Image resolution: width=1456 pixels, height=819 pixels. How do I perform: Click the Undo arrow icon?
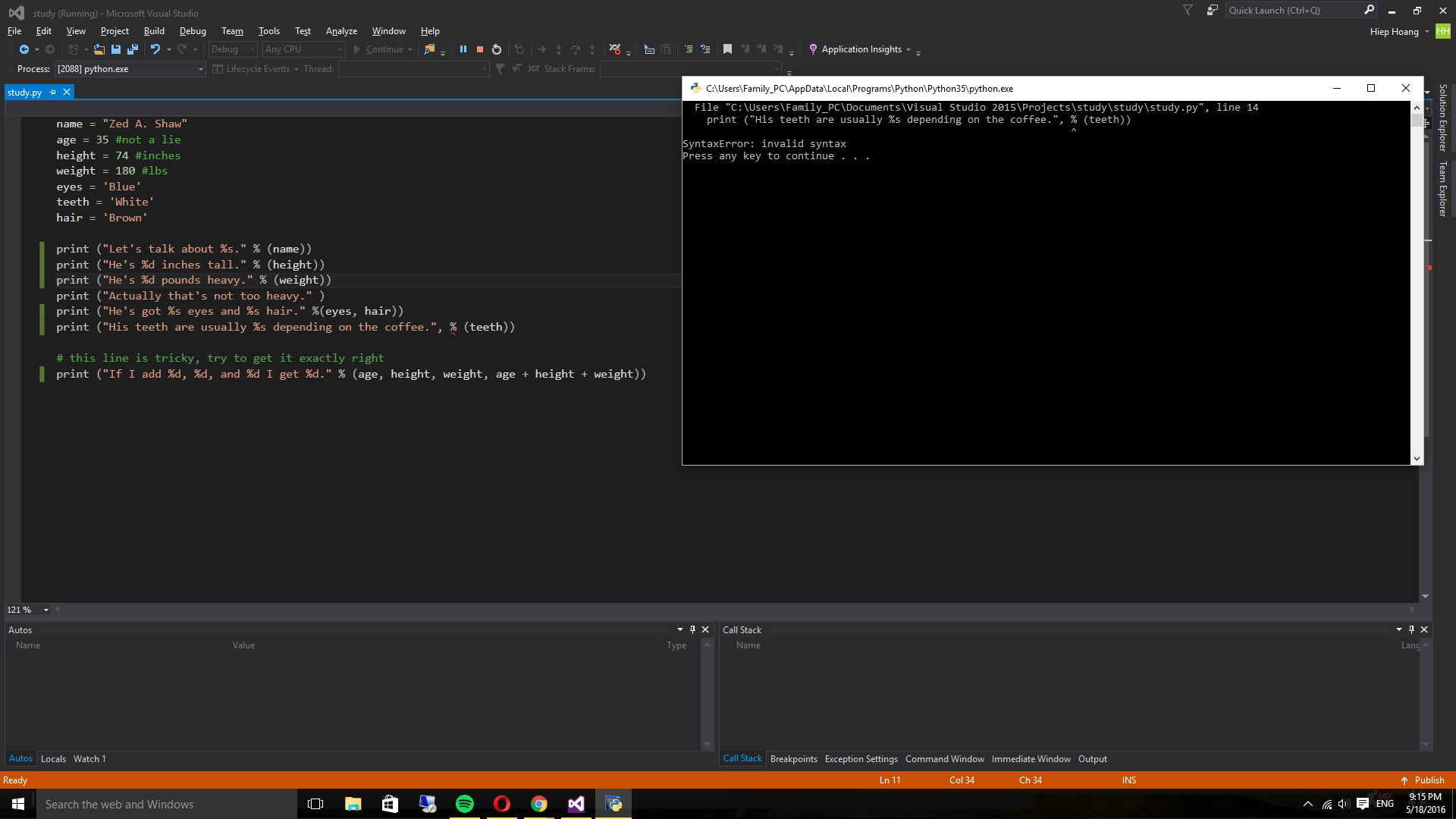(155, 49)
